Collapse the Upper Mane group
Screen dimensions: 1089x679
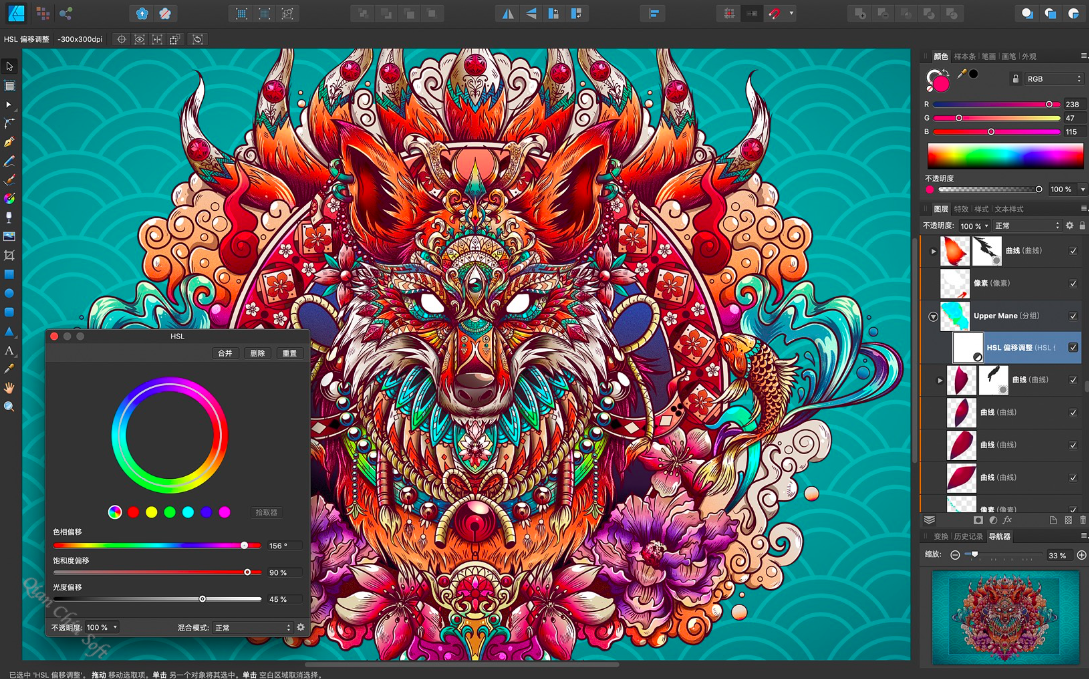[933, 317]
